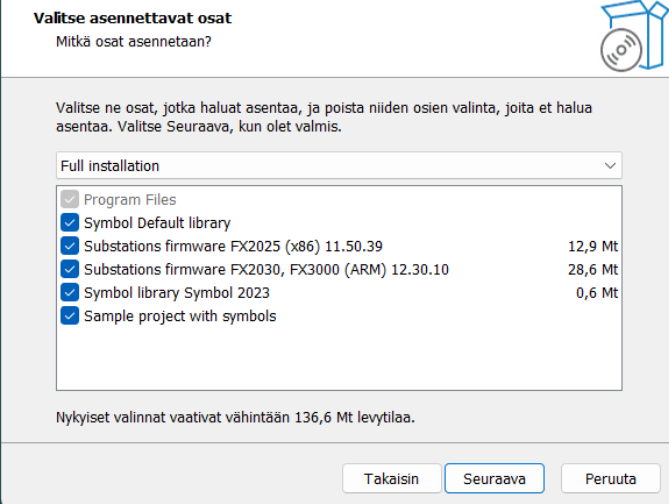The width and height of the screenshot is (669, 504).
Task: Click the 136,6 Mt disk space notice
Action: pyautogui.click(x=235, y=417)
